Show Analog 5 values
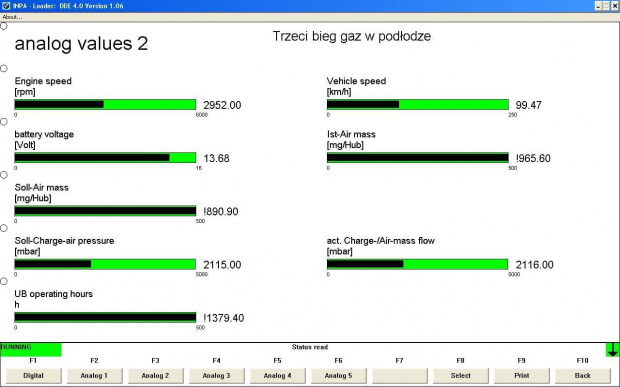Screen dimensions: 620x387 click(338, 376)
